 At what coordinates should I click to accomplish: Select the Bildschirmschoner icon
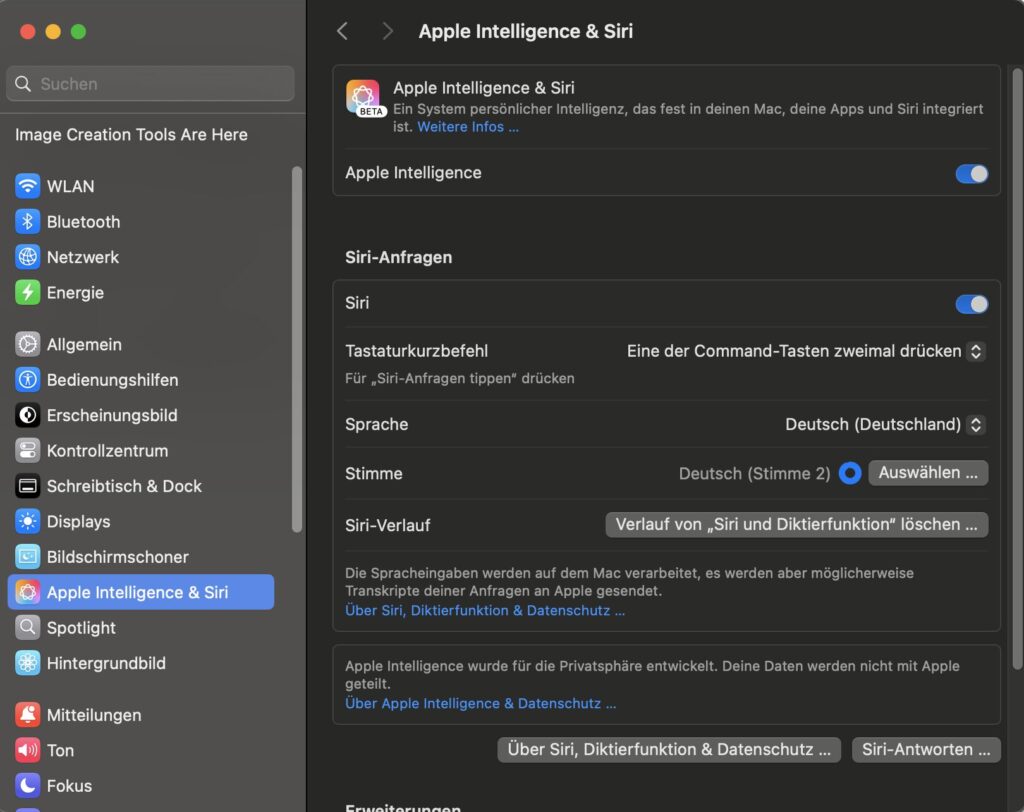tap(27, 557)
